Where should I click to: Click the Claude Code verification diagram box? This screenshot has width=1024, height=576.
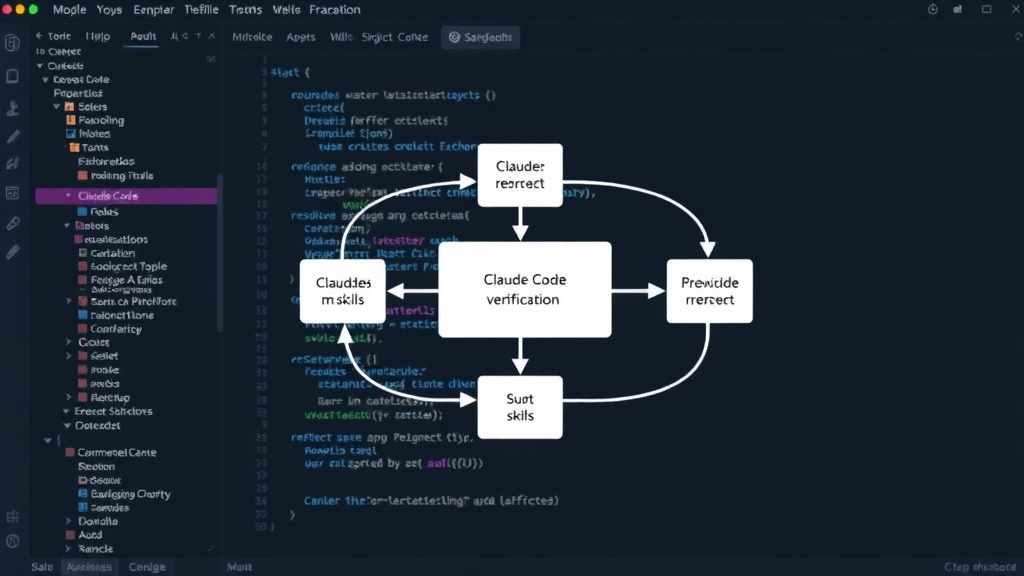(525, 289)
